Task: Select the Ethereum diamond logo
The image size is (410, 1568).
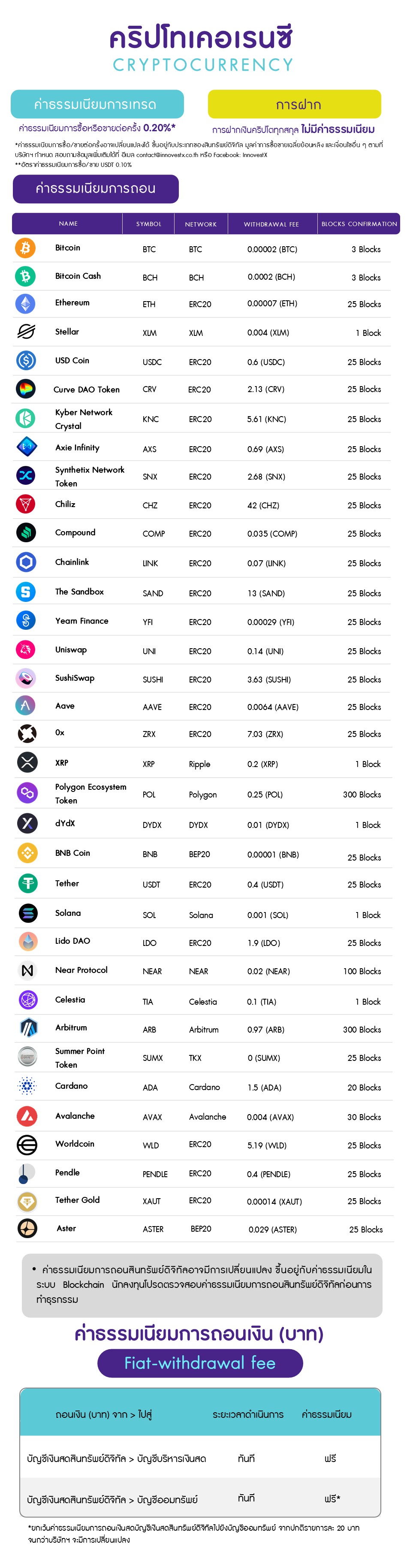Action: (26, 303)
